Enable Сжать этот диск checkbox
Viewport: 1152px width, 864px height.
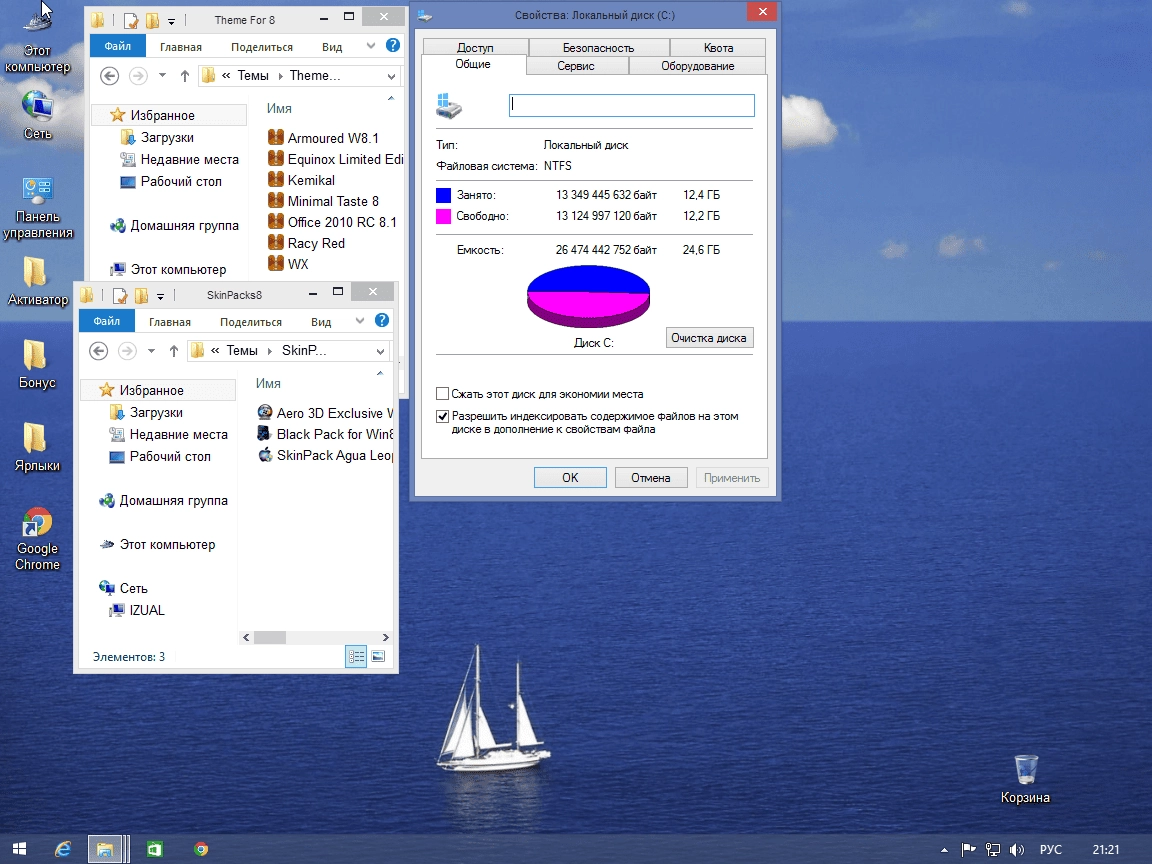442,394
